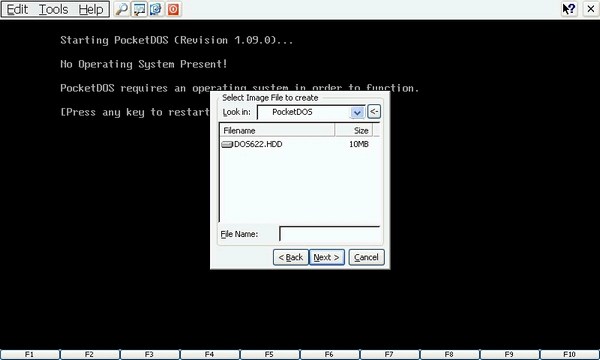The image size is (600, 360).
Task: Expand the Look in dropdown
Action: coord(357,112)
